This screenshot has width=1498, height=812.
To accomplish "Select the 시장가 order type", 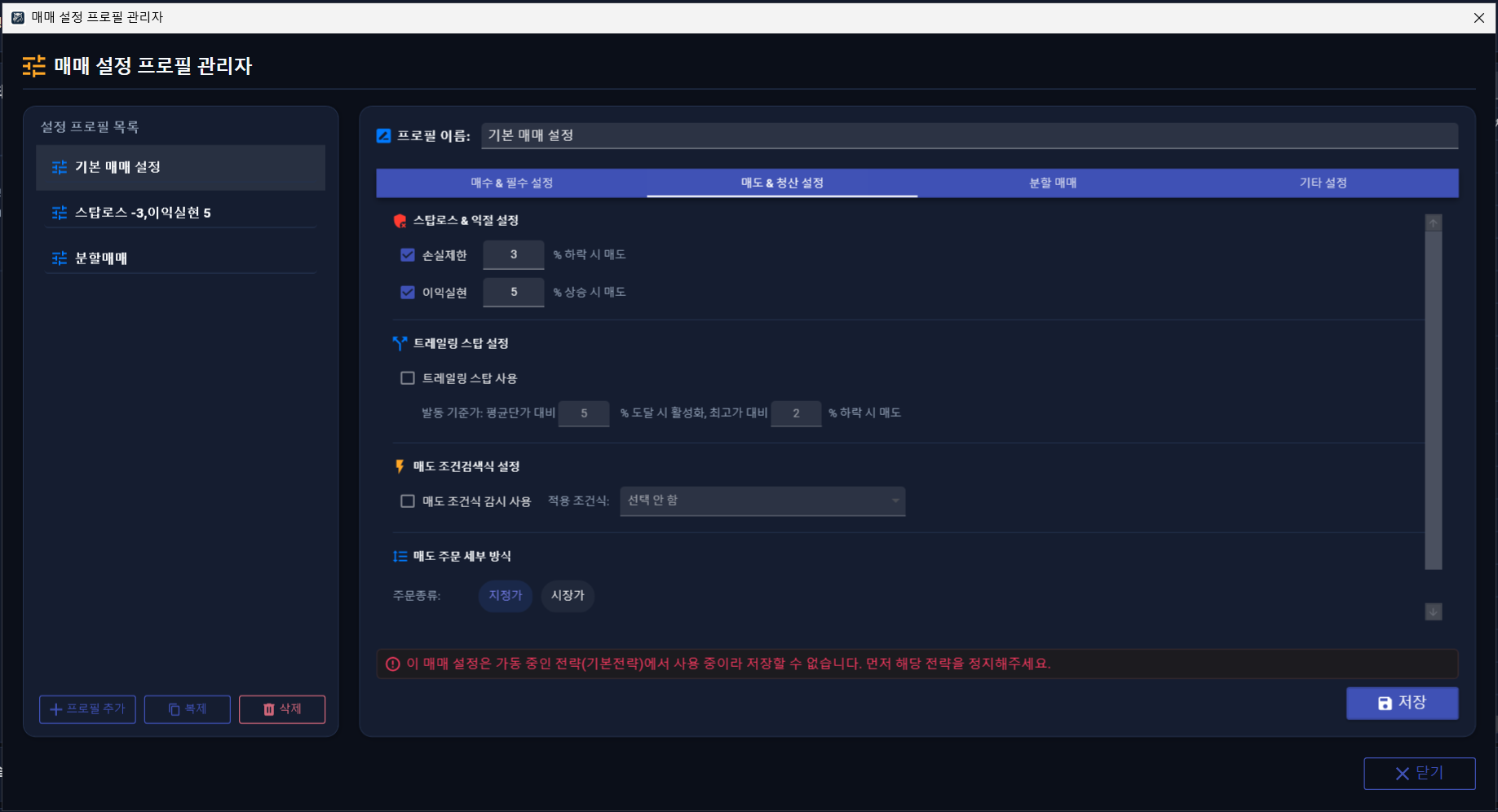I will click(568, 596).
